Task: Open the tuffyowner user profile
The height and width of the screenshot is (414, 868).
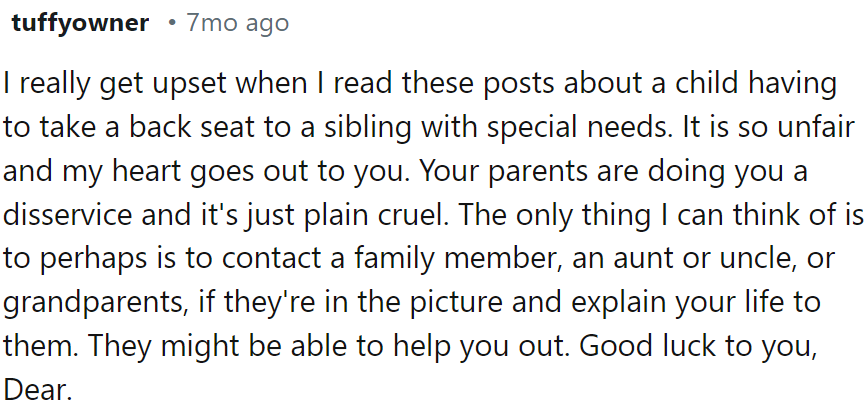Action: [x=80, y=24]
